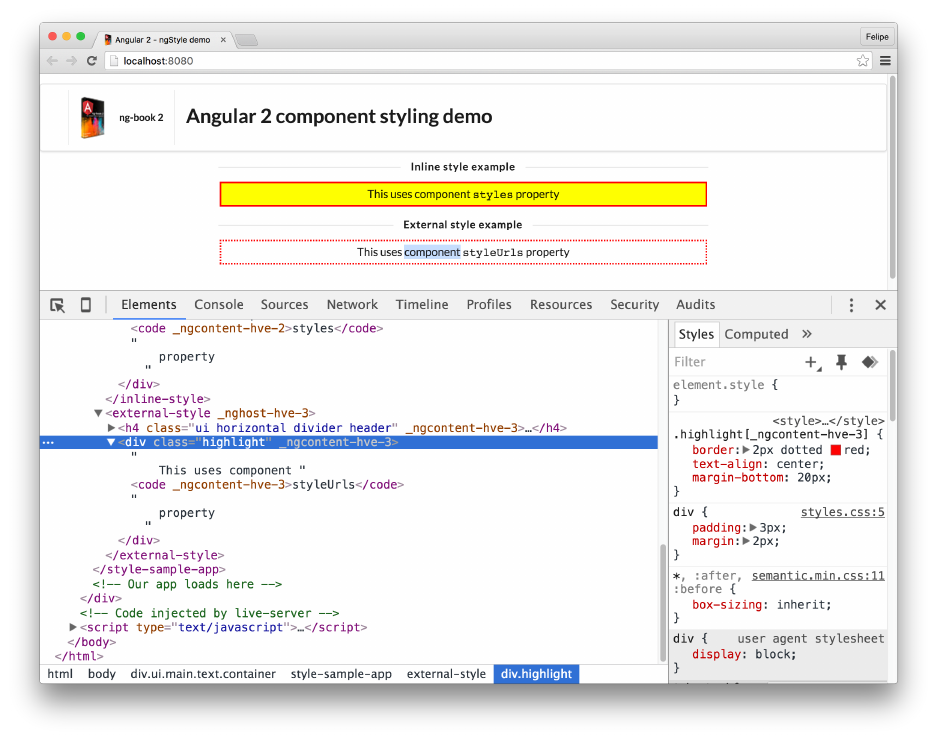This screenshot has height=740, width=937.
Task: Expand margin shorthand property triangle
Action: (746, 542)
